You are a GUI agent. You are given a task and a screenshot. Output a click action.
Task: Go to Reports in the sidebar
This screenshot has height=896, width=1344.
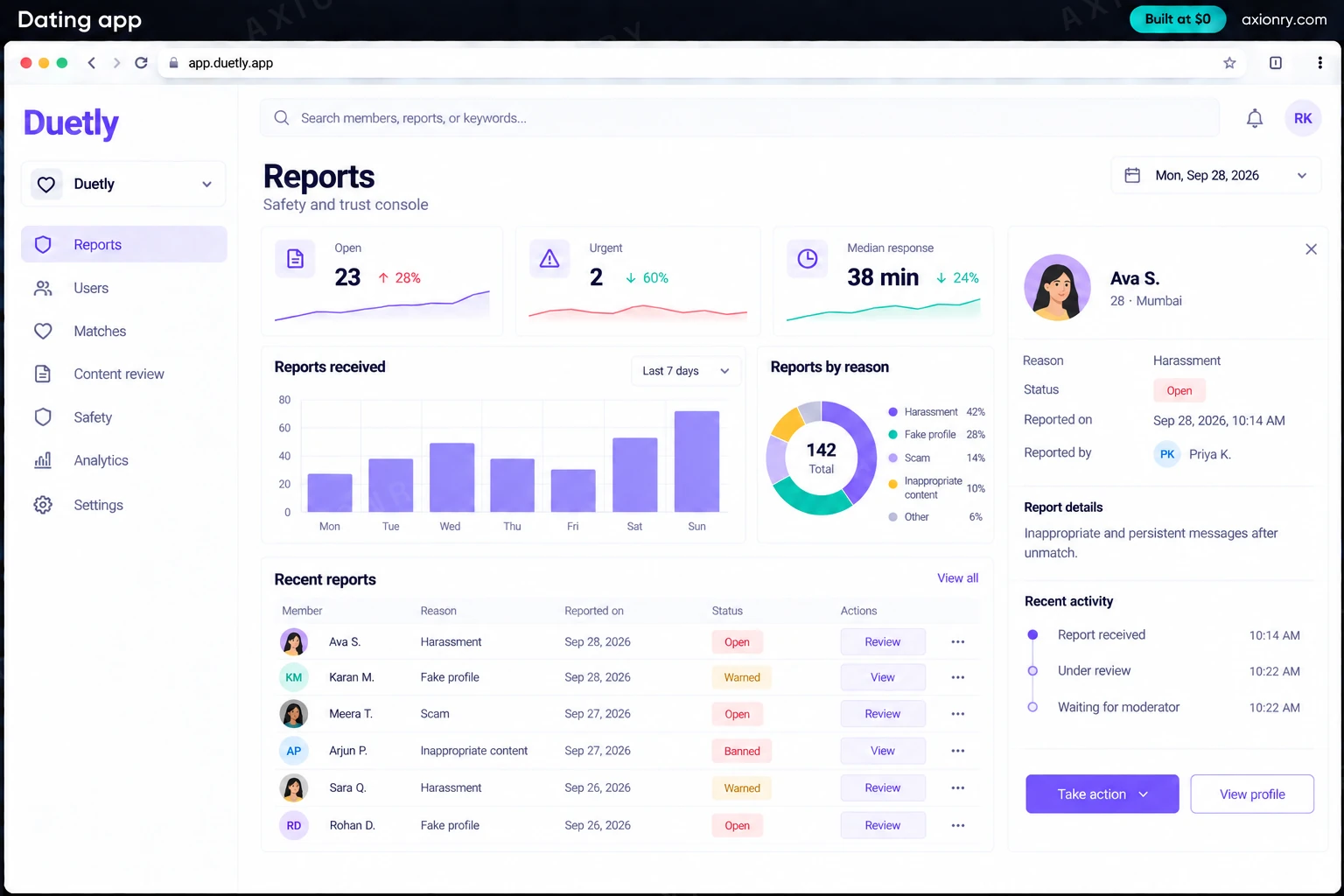124,245
